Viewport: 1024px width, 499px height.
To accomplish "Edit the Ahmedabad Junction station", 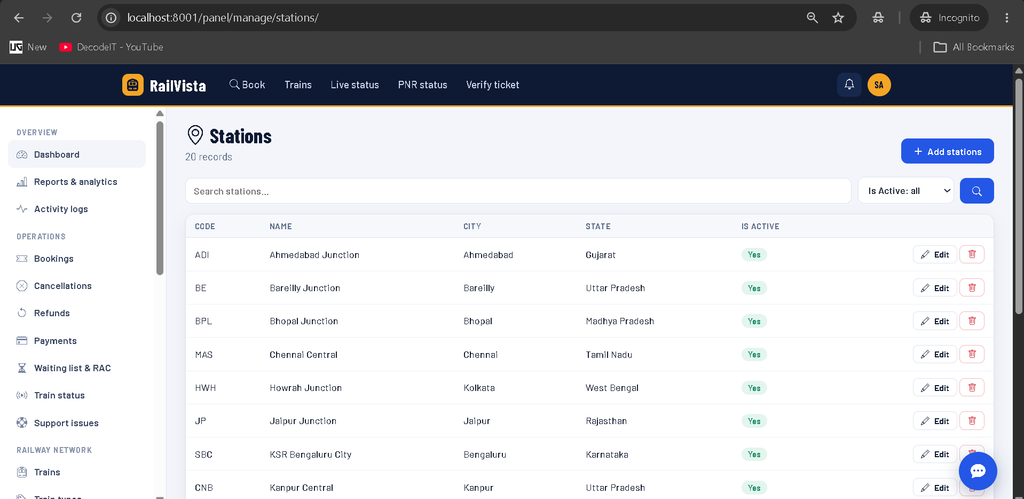I will point(935,255).
